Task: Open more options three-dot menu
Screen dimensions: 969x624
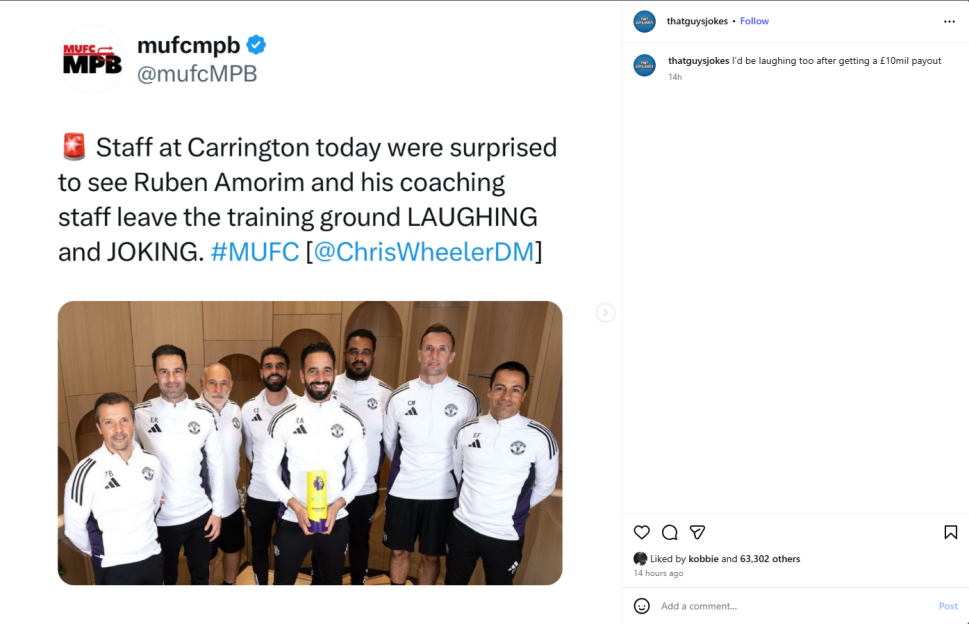Action: click(949, 22)
